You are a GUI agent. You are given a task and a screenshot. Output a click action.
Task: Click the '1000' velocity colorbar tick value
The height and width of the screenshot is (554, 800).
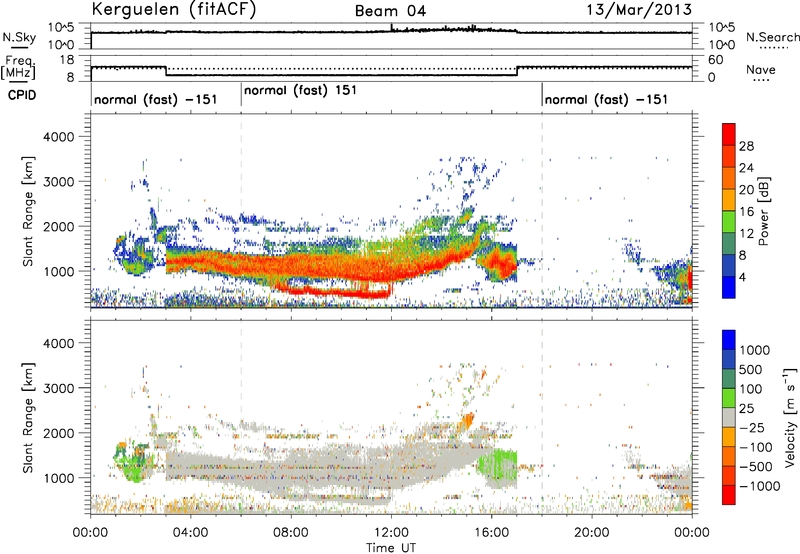click(x=755, y=350)
